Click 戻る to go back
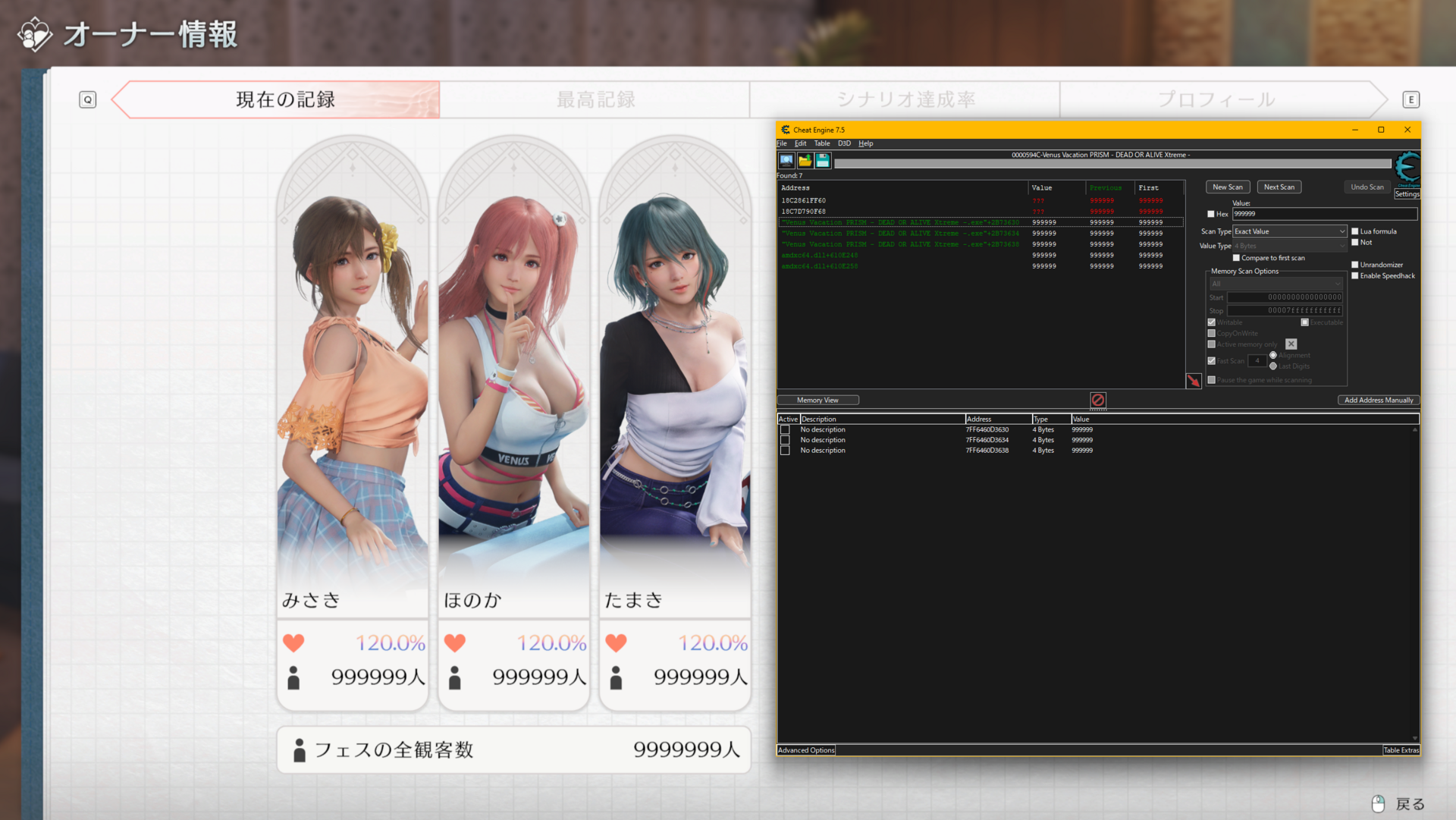The width and height of the screenshot is (1456, 820). click(1410, 804)
